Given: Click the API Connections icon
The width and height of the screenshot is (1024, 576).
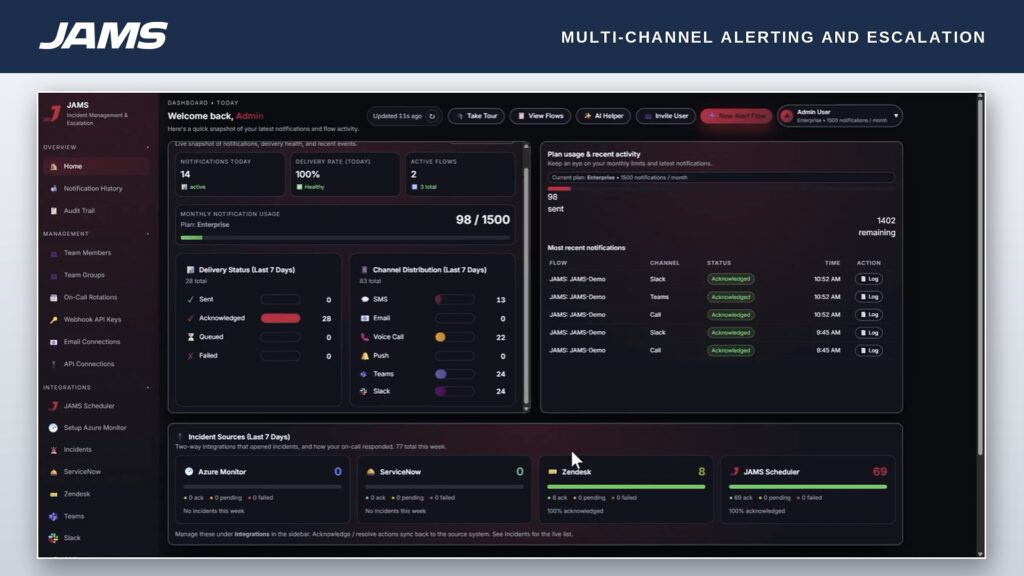Looking at the screenshot, I should coord(54,364).
